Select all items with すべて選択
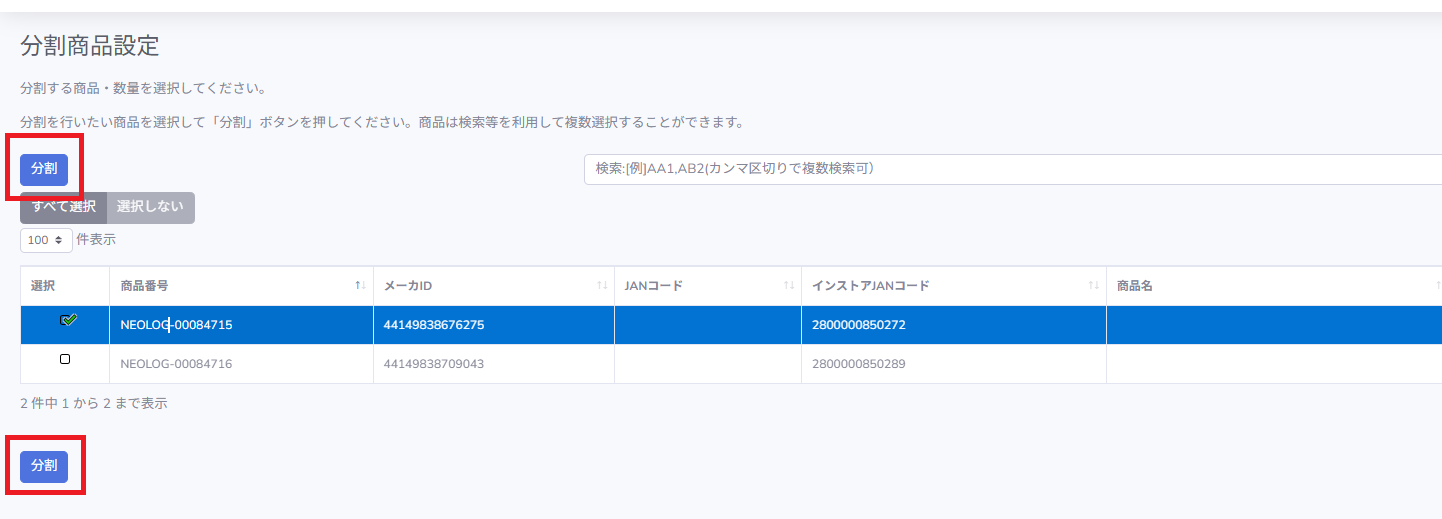Viewport: 1442px width, 519px height. tap(63, 207)
